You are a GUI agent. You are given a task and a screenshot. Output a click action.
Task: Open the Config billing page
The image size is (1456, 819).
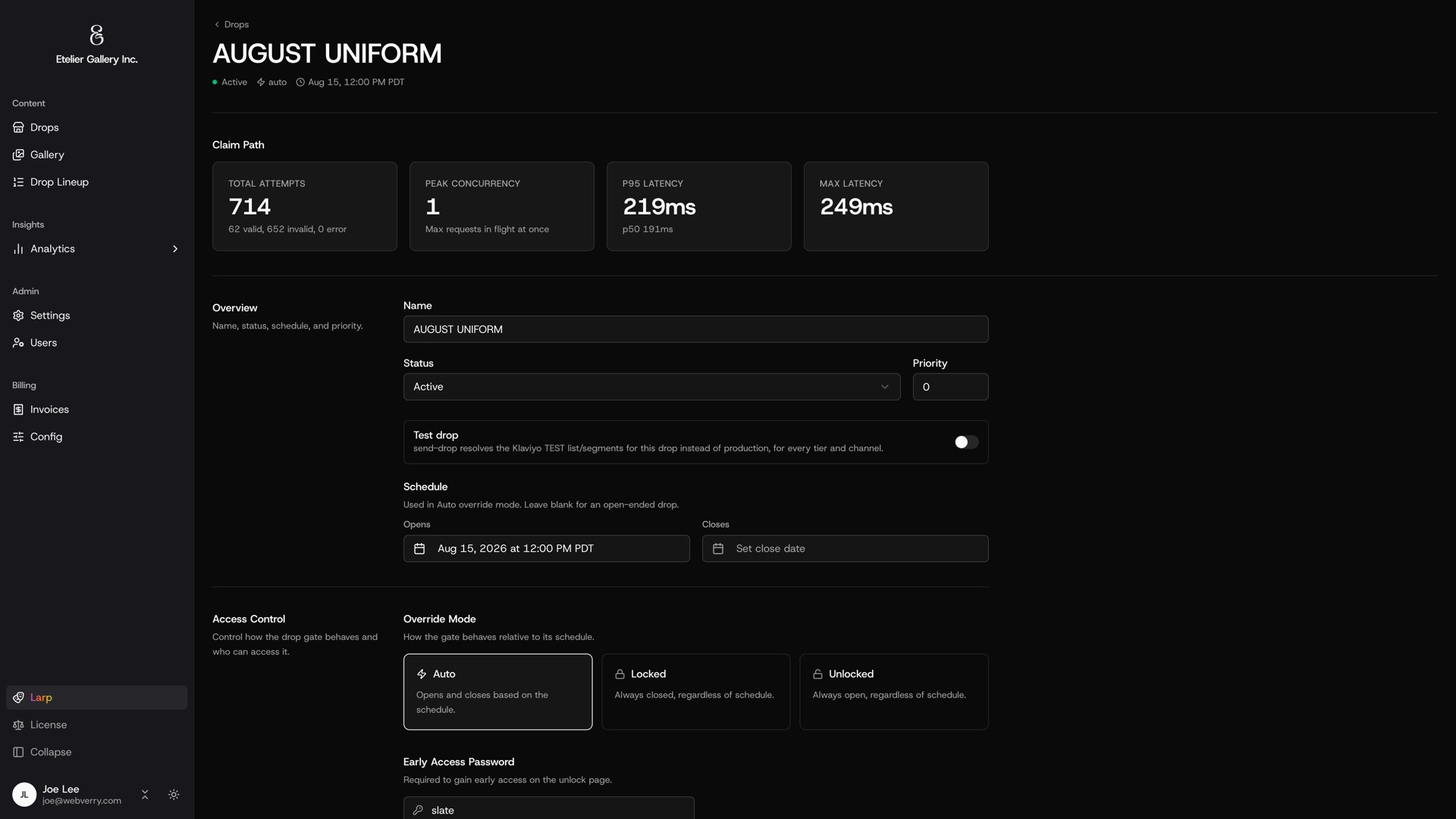click(x=96, y=437)
